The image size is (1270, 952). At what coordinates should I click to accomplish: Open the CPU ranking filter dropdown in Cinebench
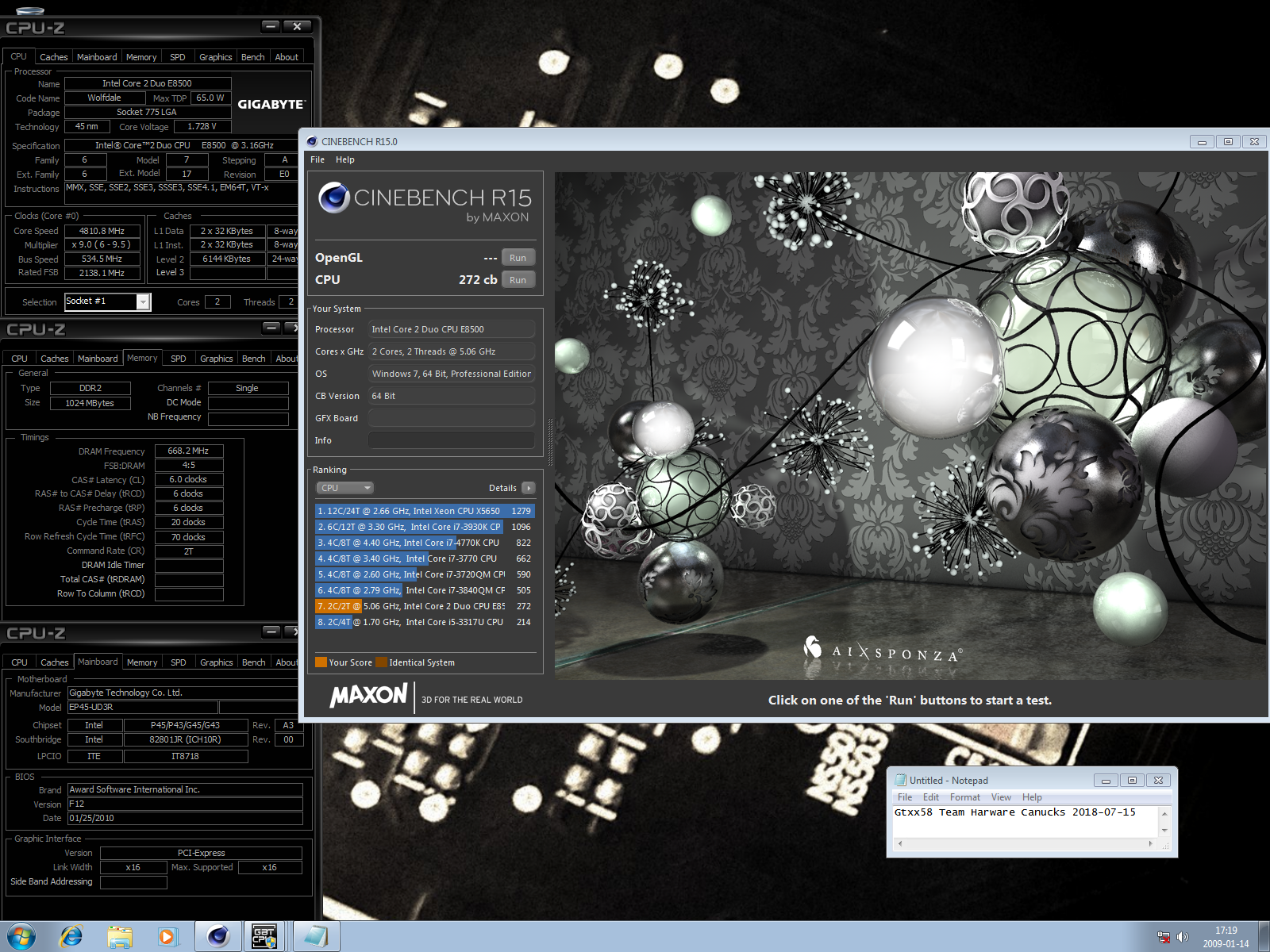(344, 488)
